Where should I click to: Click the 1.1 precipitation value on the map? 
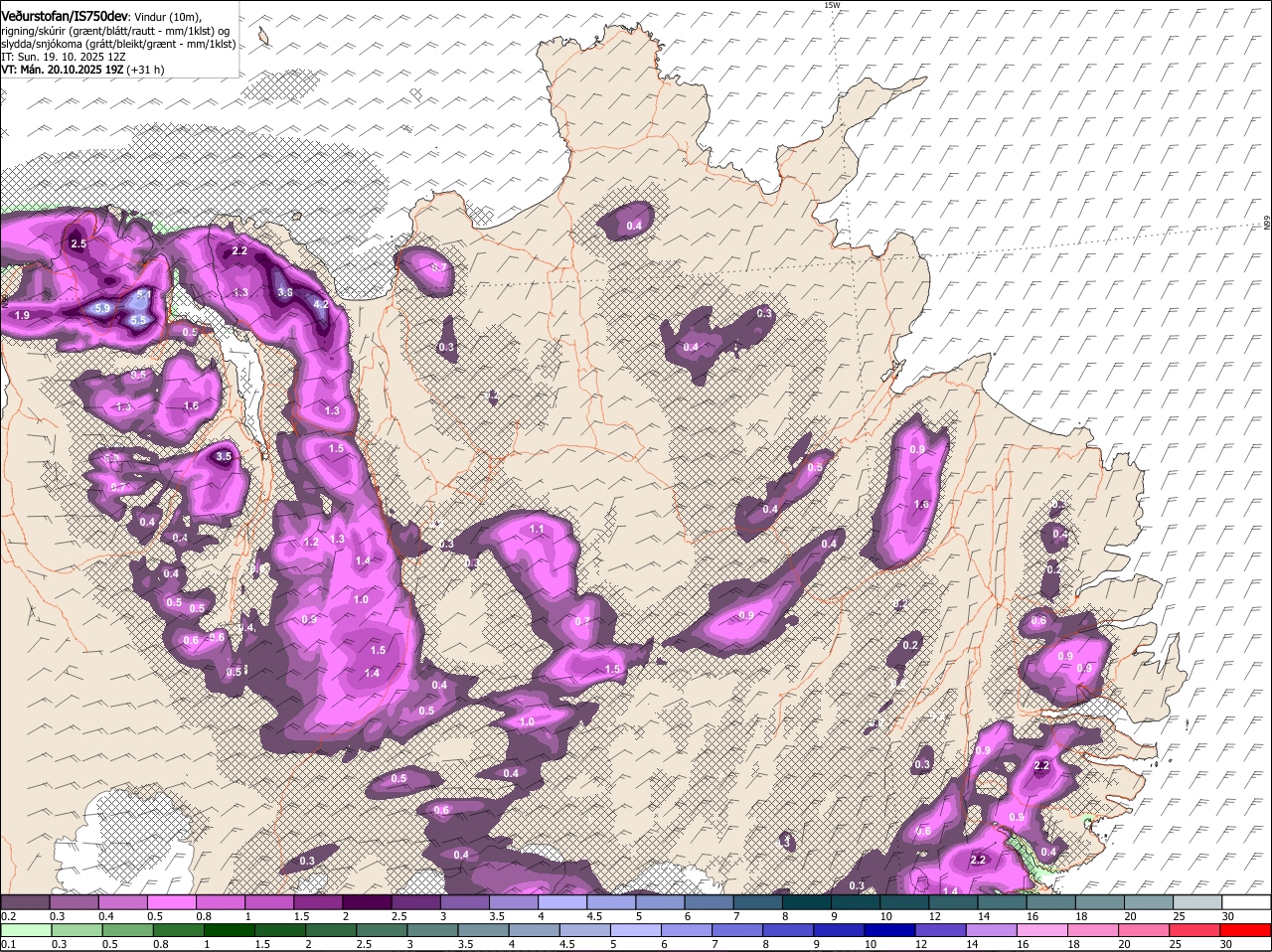point(537,530)
